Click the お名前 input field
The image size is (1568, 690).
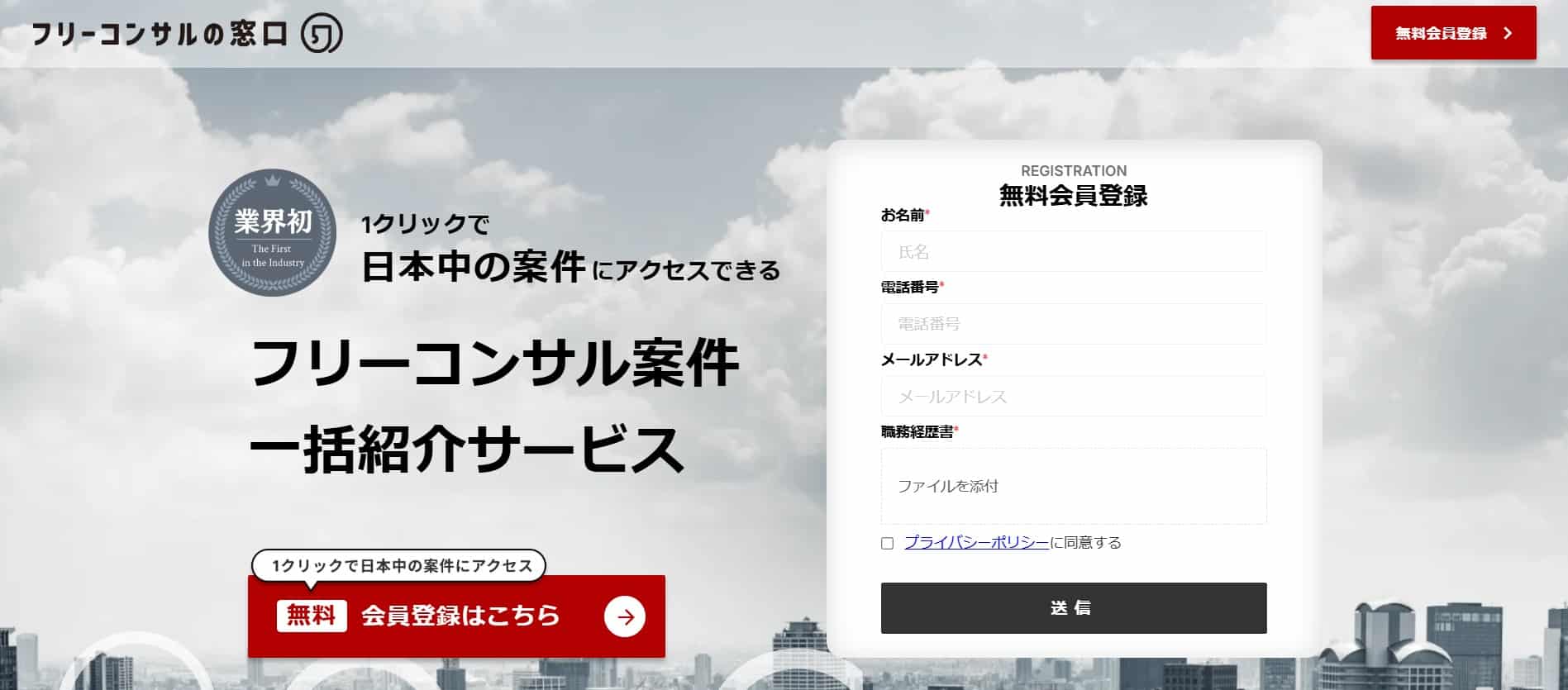(x=1073, y=251)
